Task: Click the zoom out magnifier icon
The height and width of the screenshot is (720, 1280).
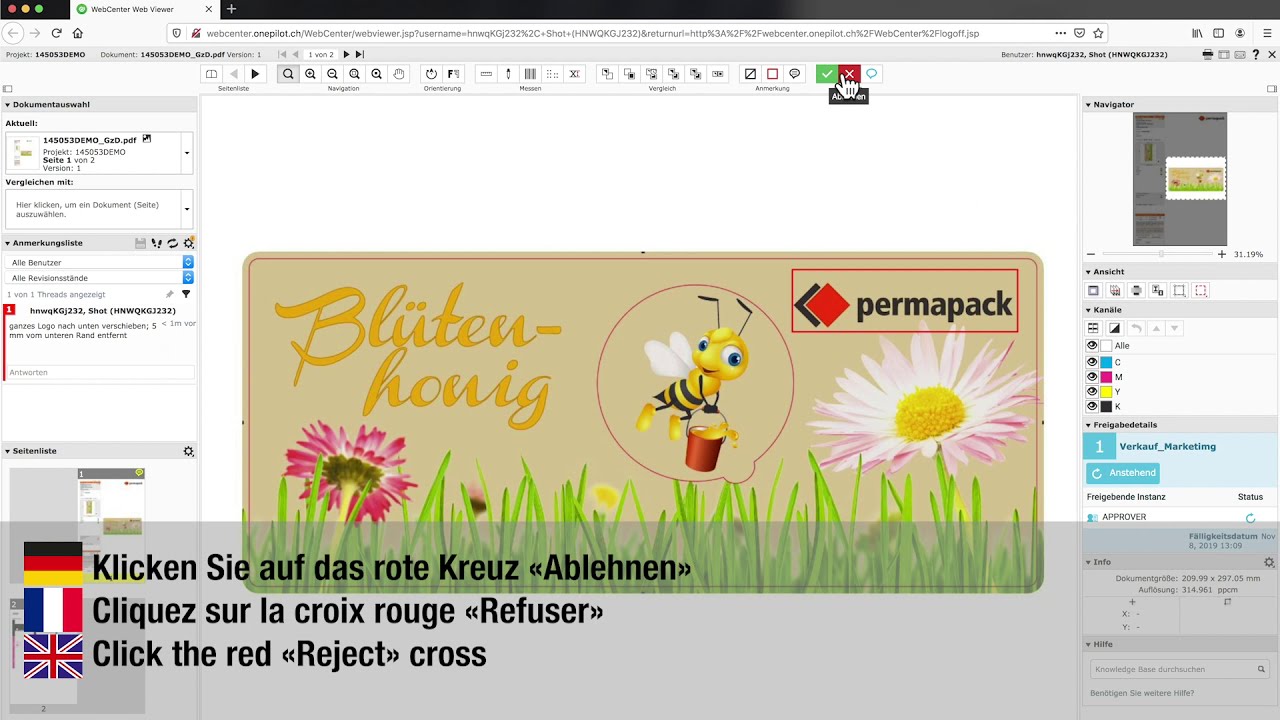Action: click(332, 74)
